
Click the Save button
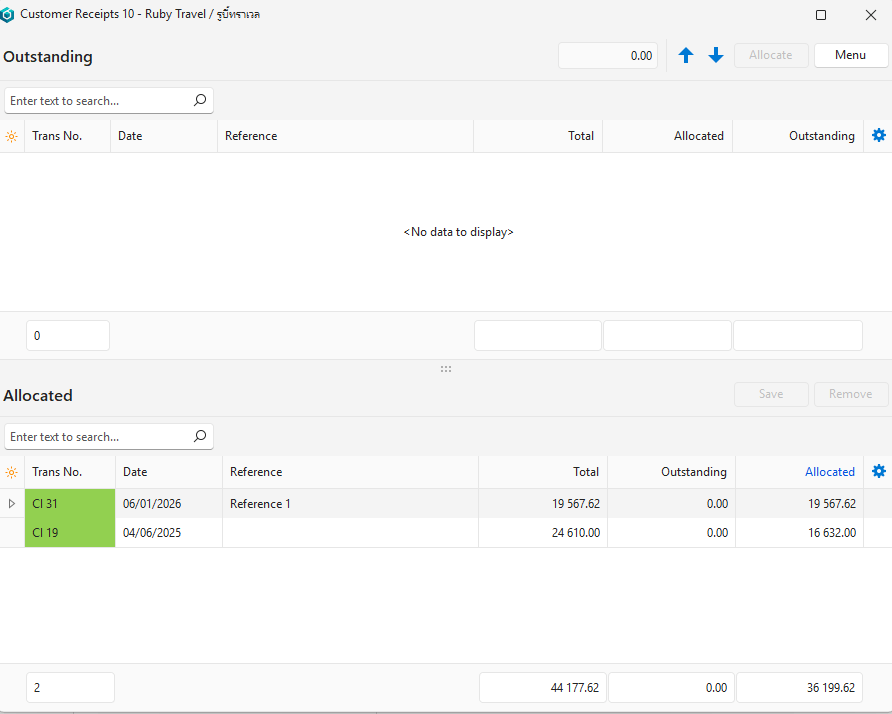(x=771, y=394)
